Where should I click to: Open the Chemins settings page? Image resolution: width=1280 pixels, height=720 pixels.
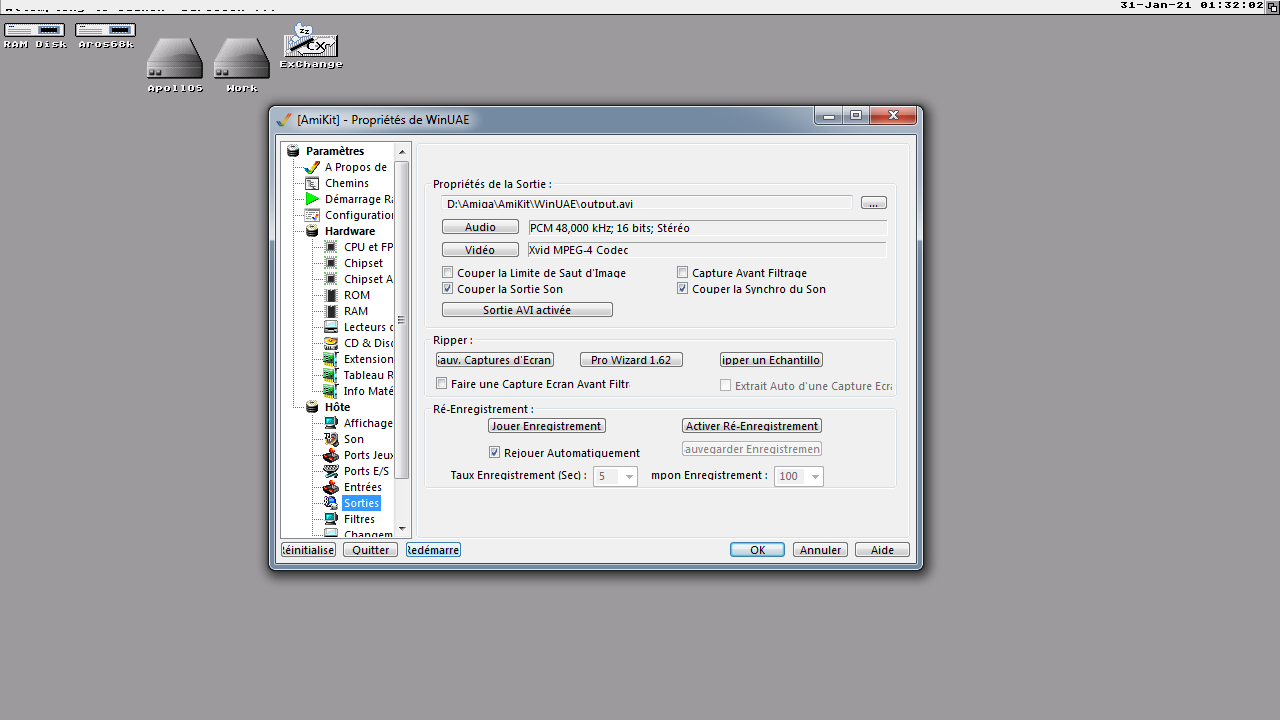pos(347,183)
